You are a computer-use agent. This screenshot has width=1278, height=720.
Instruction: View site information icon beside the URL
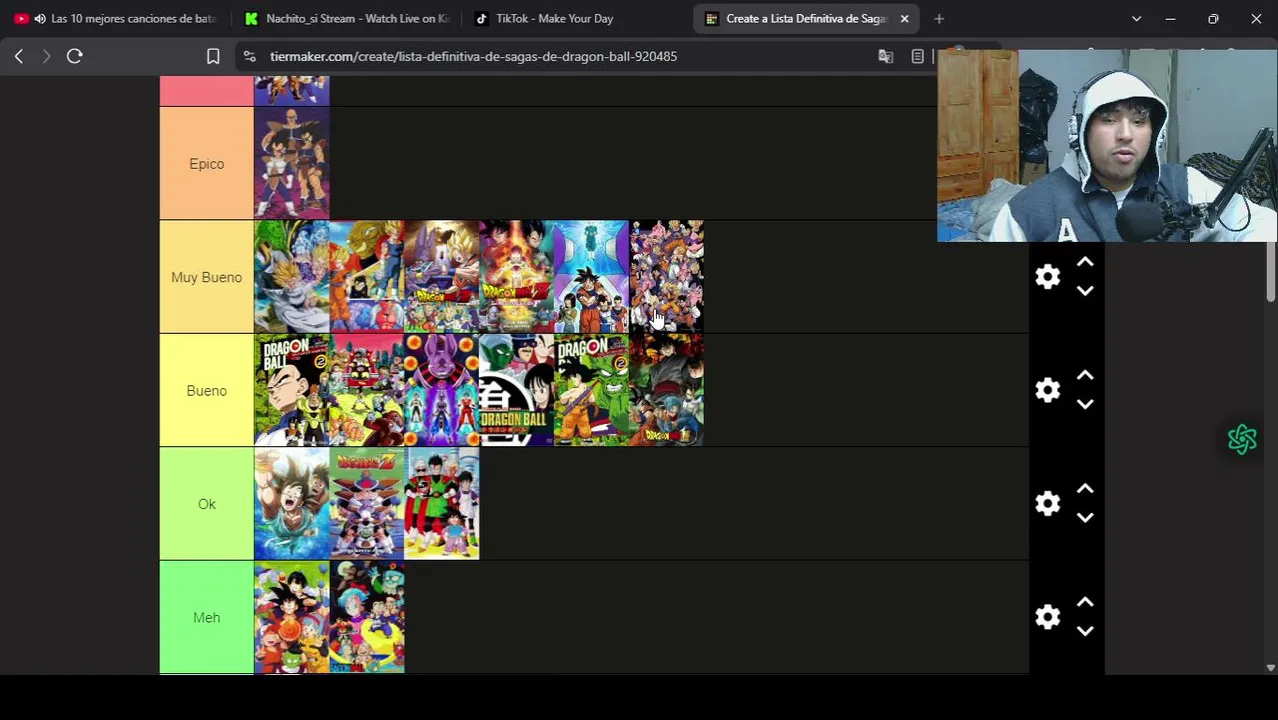click(x=250, y=57)
